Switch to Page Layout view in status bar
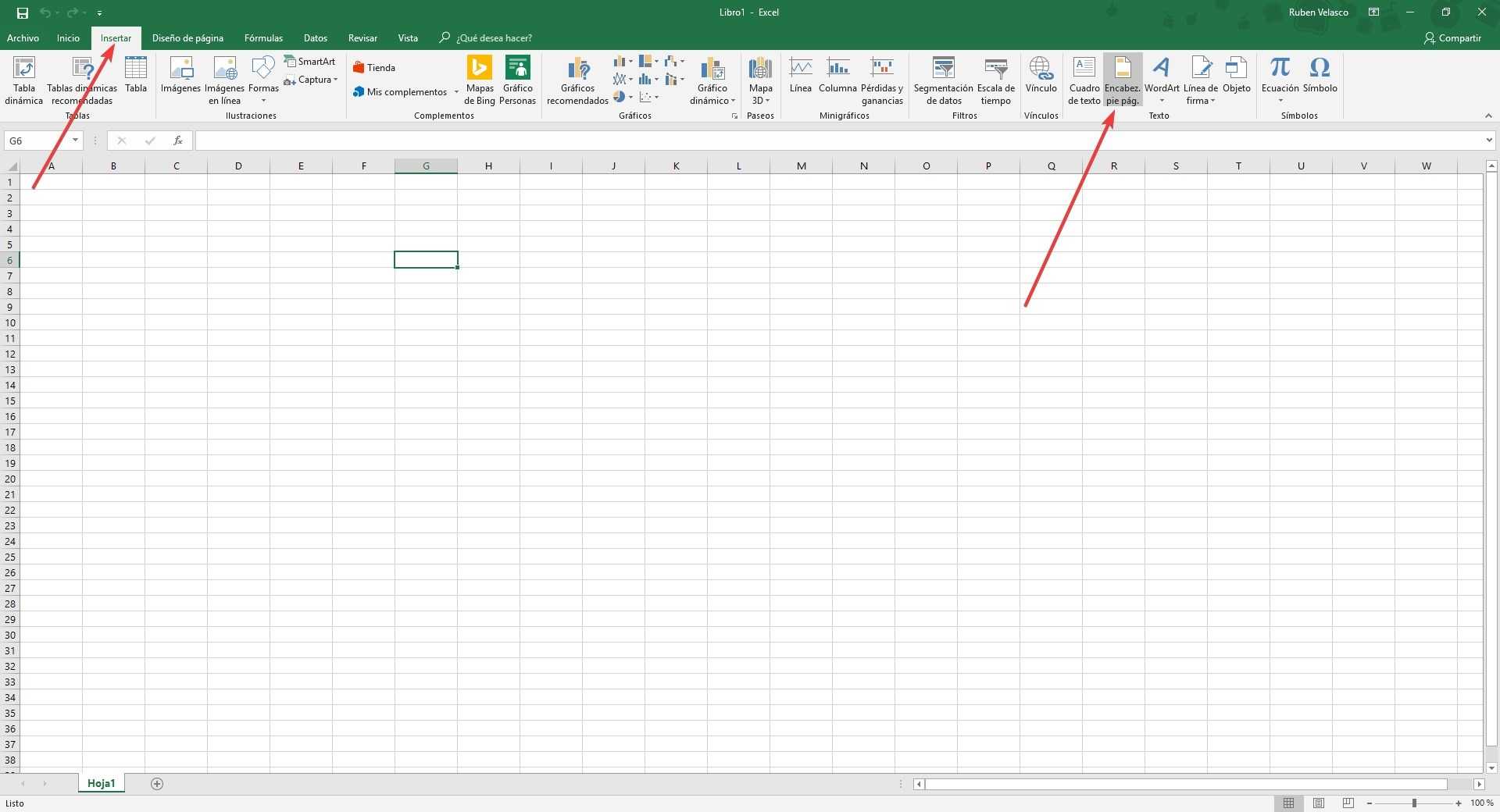The height and width of the screenshot is (812, 1500). (1319, 803)
